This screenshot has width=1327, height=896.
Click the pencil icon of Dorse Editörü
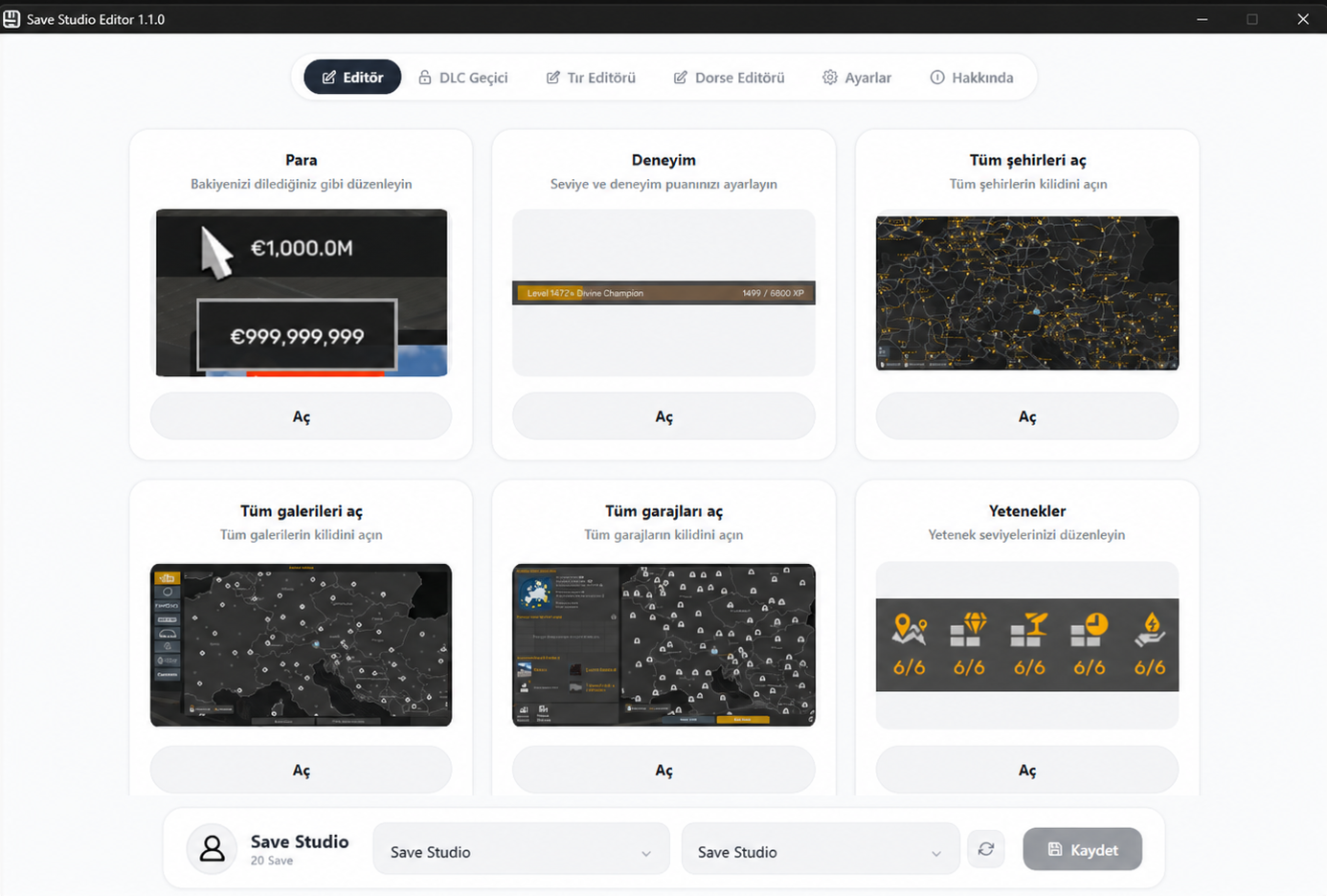(x=681, y=78)
